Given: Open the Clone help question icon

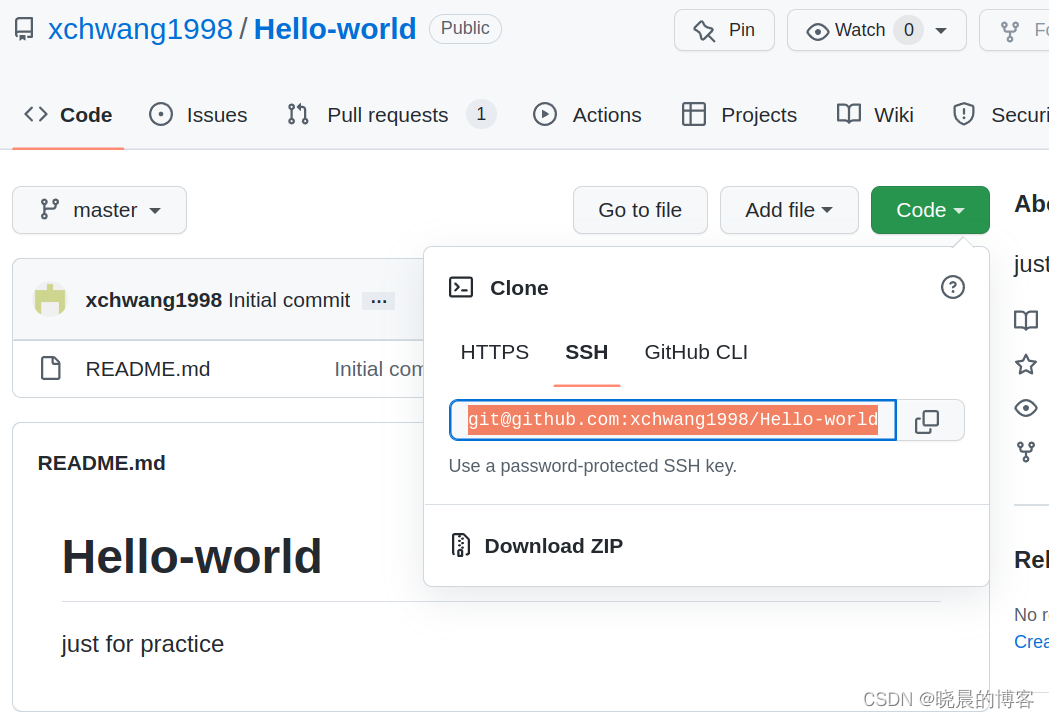Looking at the screenshot, I should point(953,287).
